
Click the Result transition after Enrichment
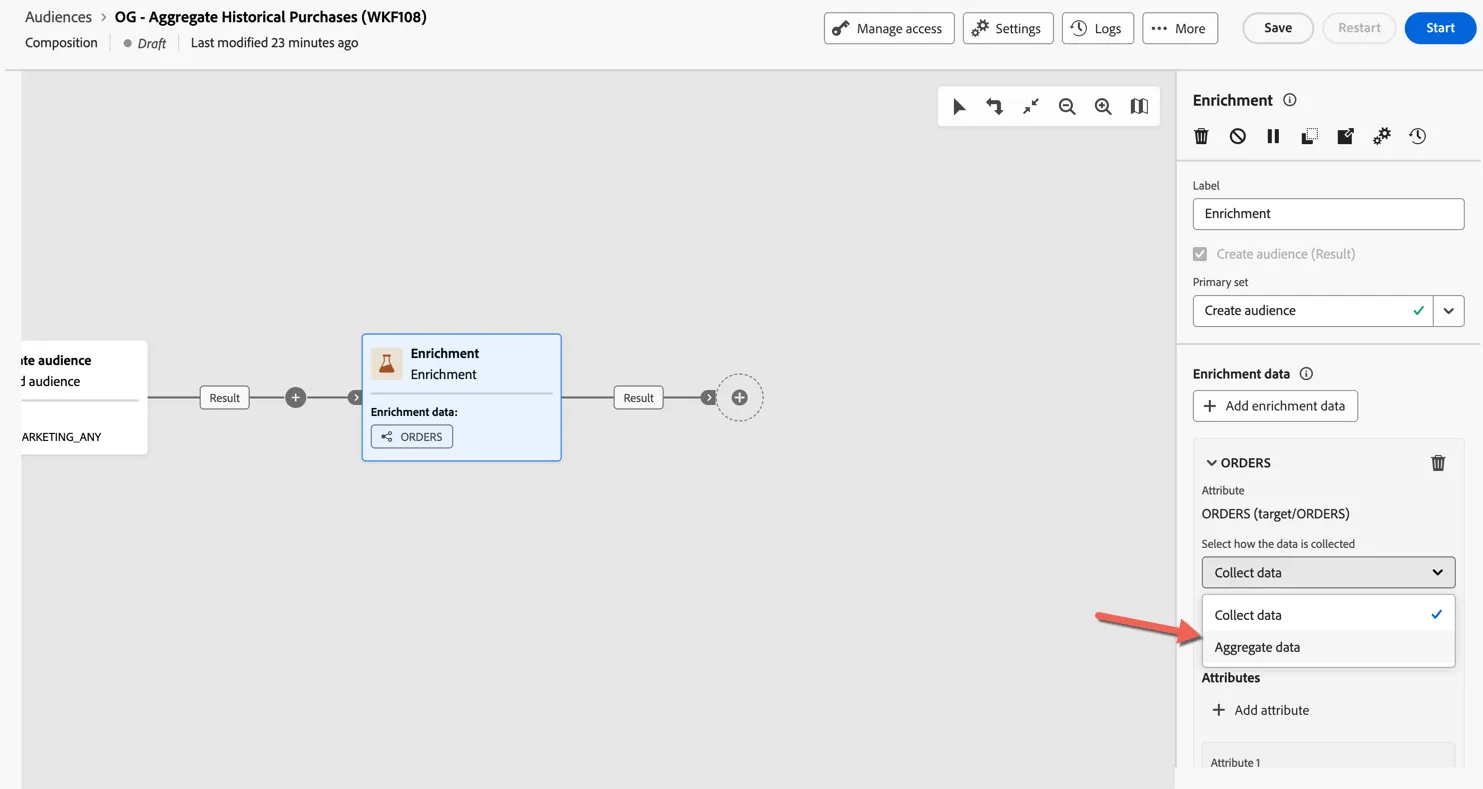(638, 398)
